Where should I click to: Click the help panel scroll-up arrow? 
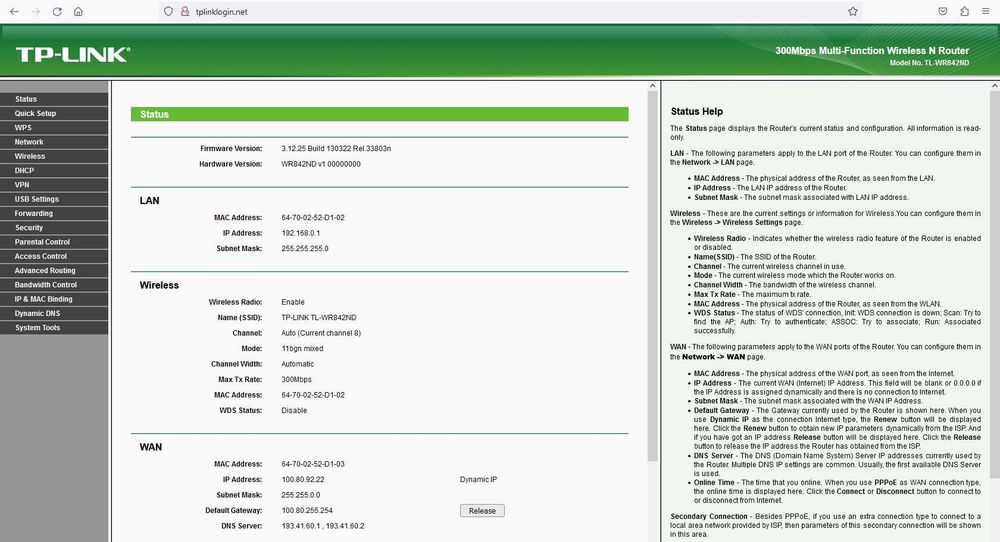[x=995, y=85]
